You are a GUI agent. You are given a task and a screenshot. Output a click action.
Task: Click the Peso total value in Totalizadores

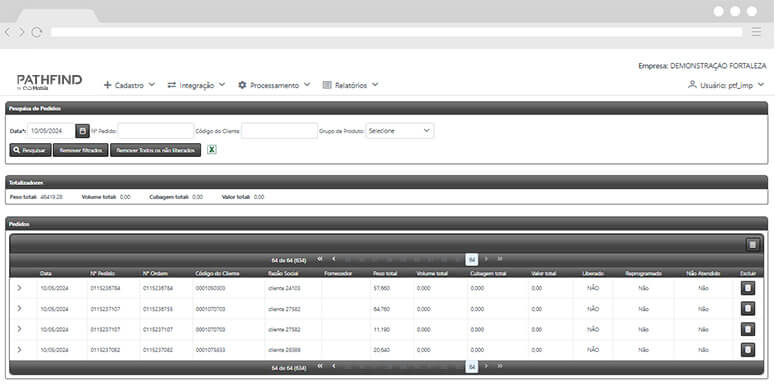click(51, 197)
